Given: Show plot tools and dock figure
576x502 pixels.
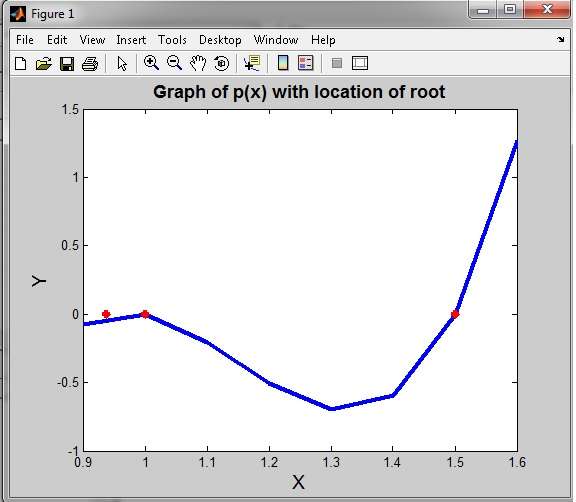Looking at the screenshot, I should coord(360,63).
